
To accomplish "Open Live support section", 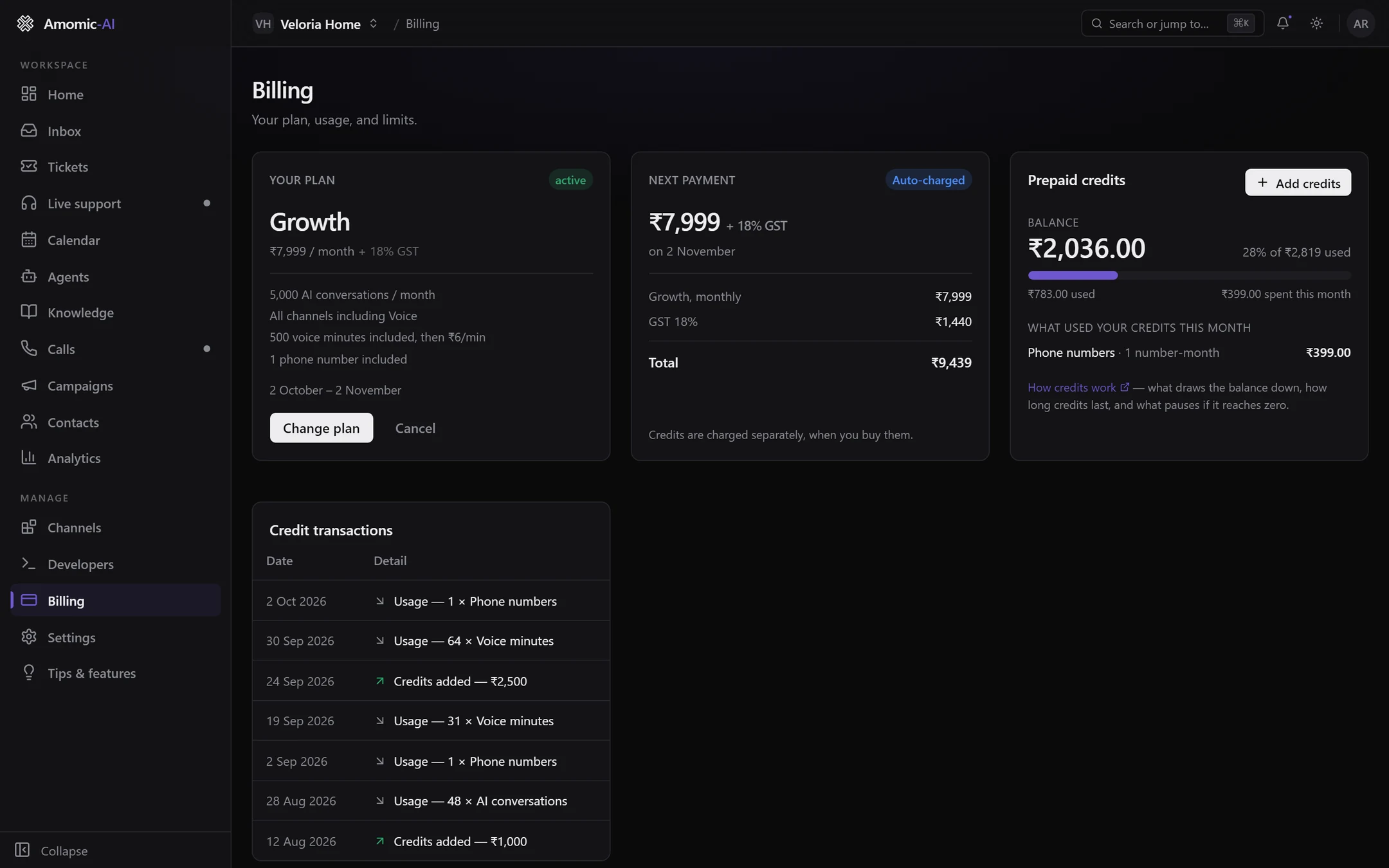I will (x=116, y=204).
